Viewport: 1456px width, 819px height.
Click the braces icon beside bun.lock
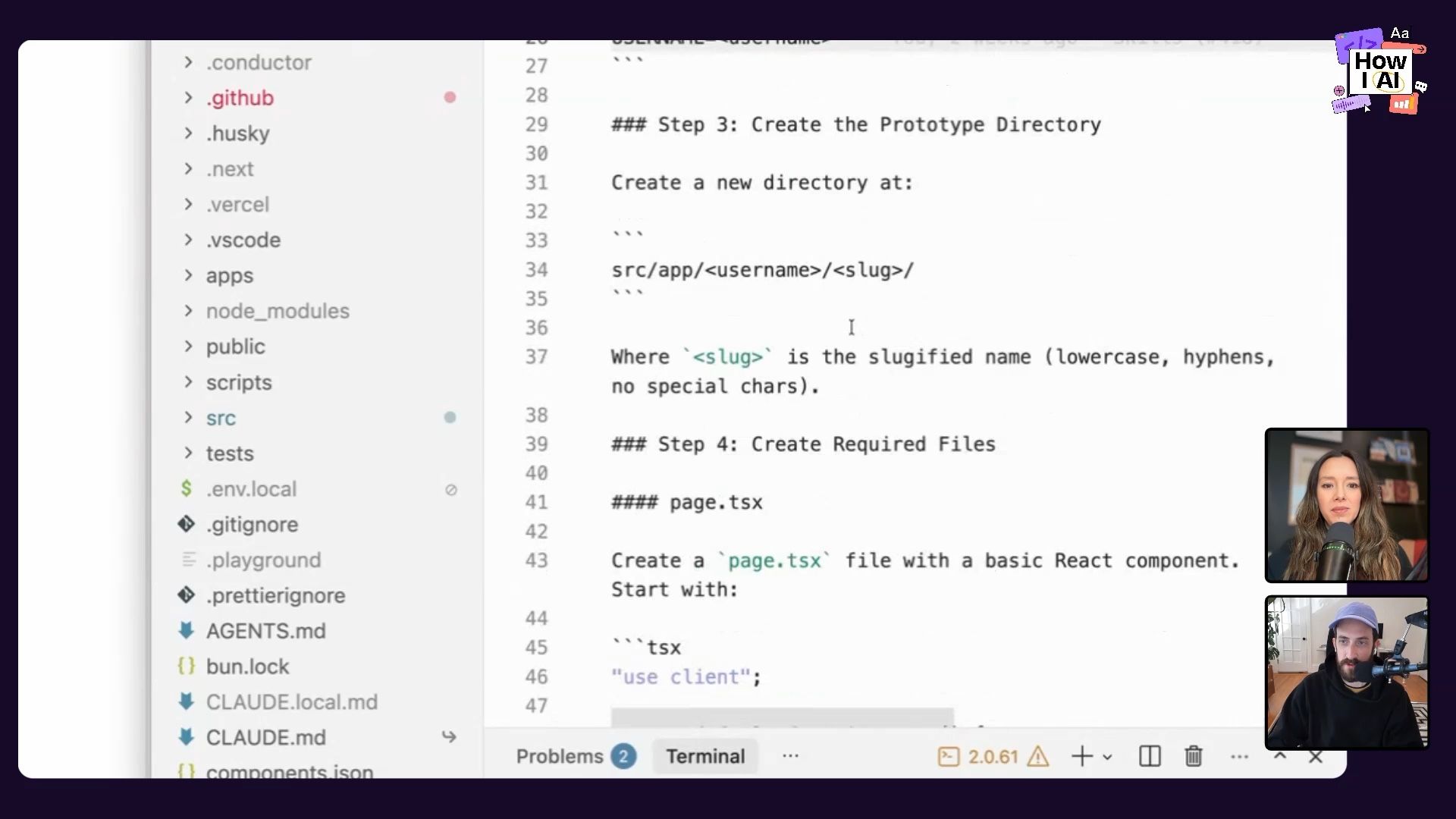[187, 666]
